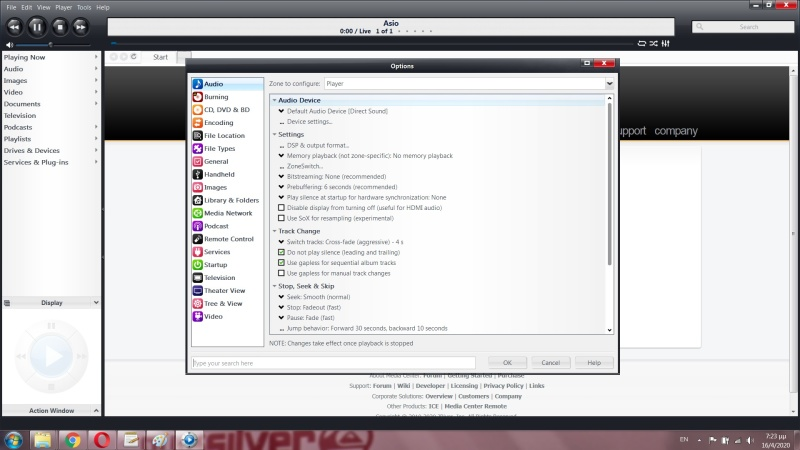
Task: Collapse the Settings section
Action: point(274,134)
